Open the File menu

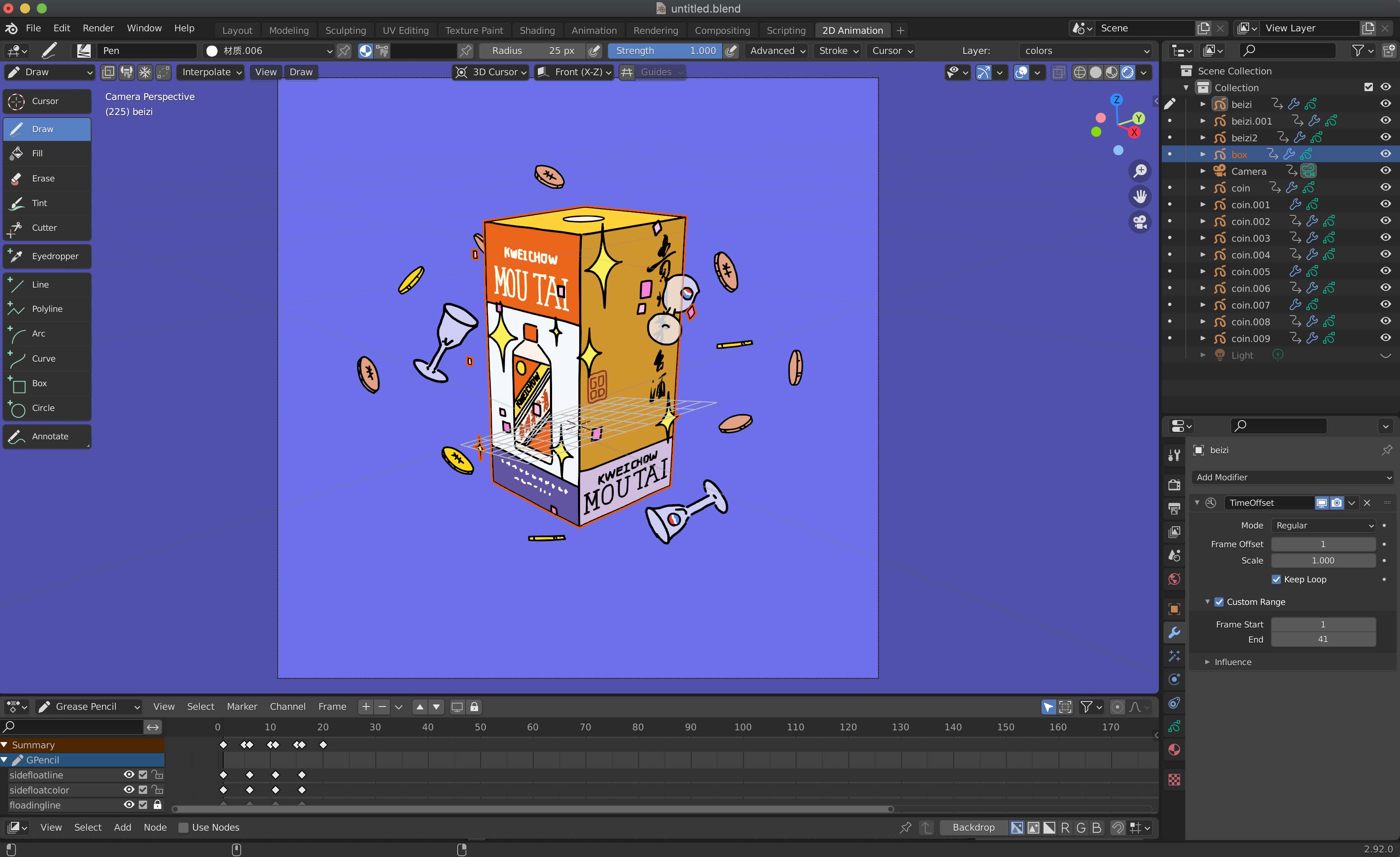[x=33, y=28]
